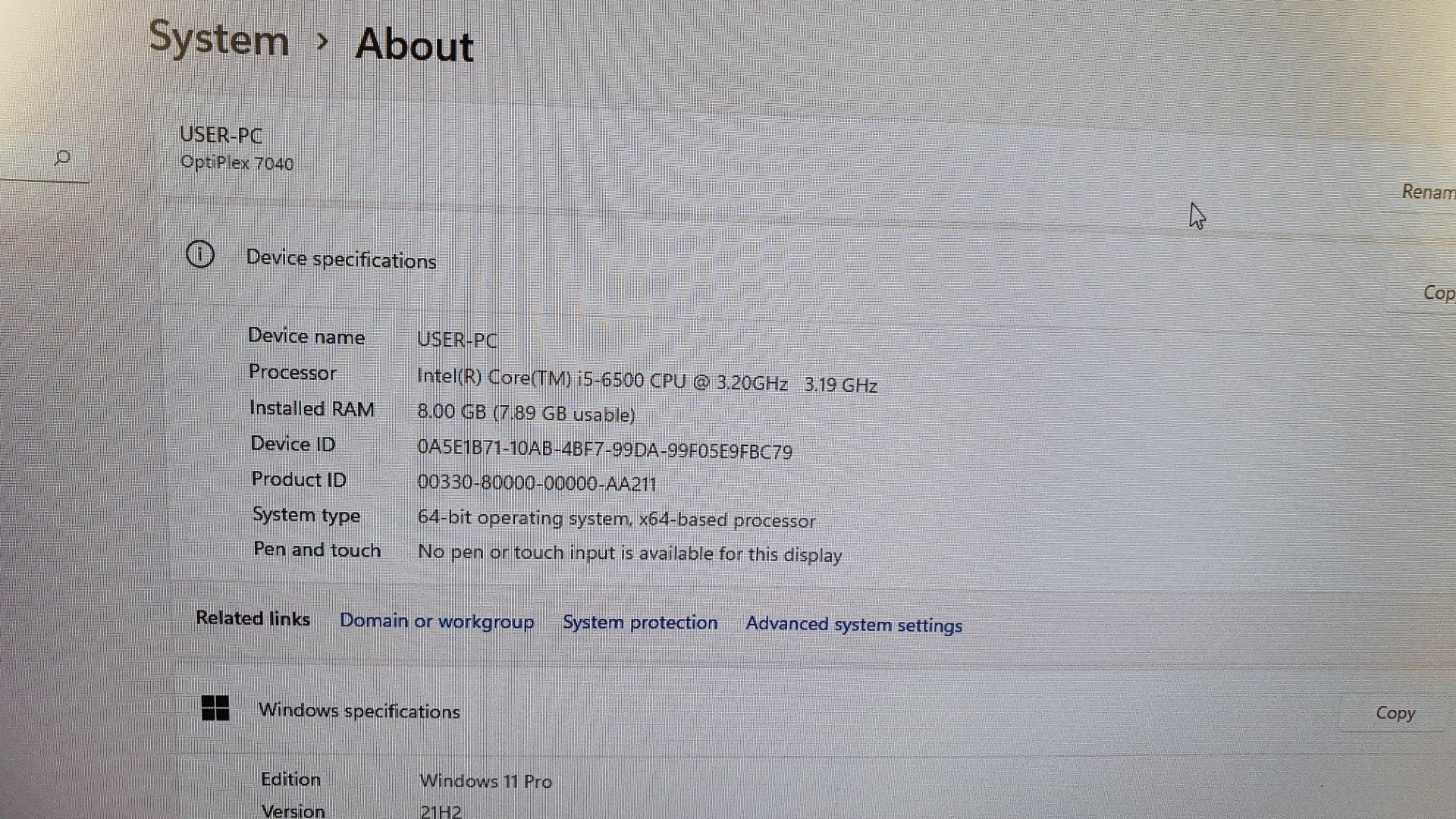1456x819 pixels.
Task: Click the Device specifications info icon
Action: pyautogui.click(x=200, y=255)
